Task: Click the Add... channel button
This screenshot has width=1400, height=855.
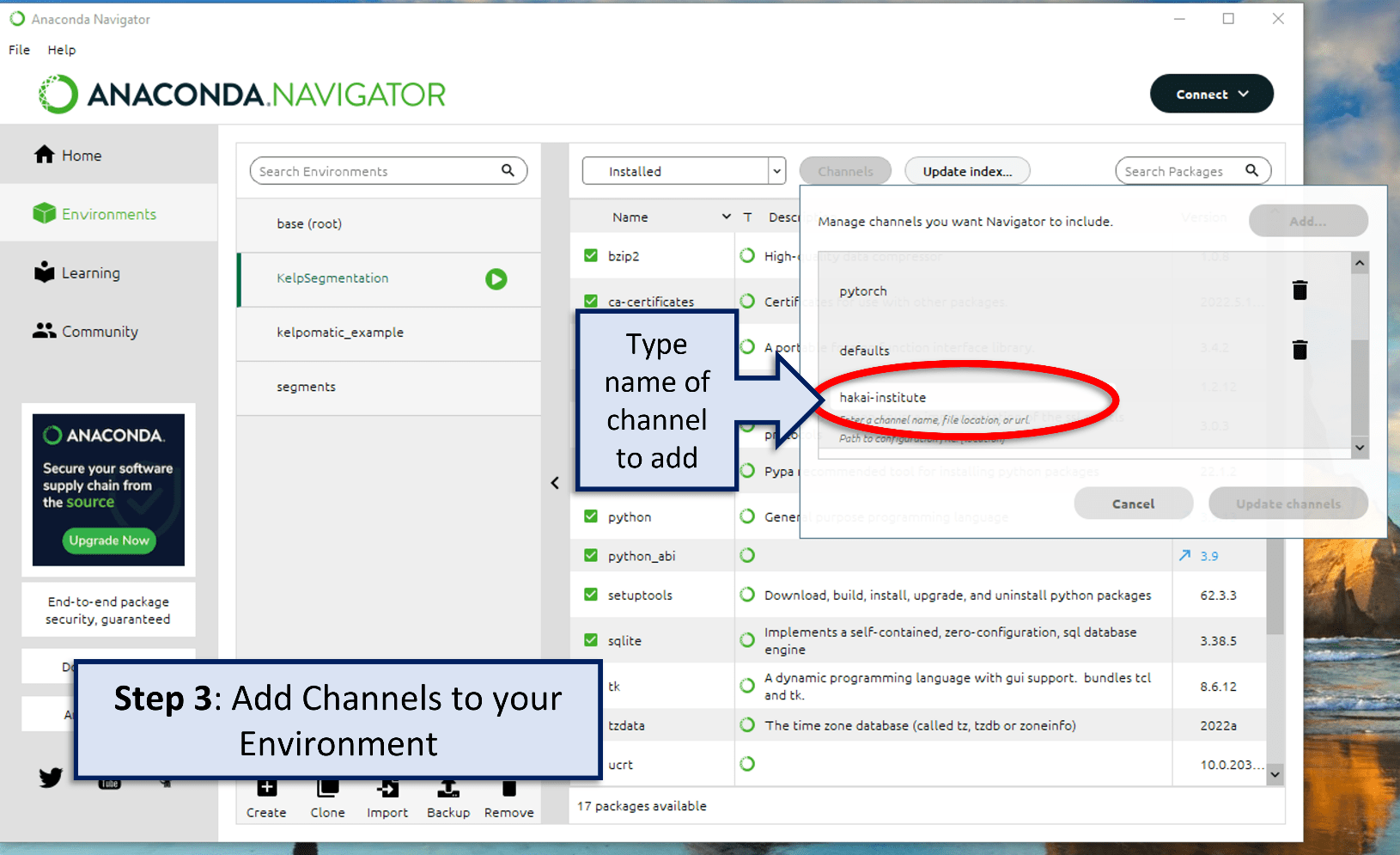Action: pos(1308,221)
